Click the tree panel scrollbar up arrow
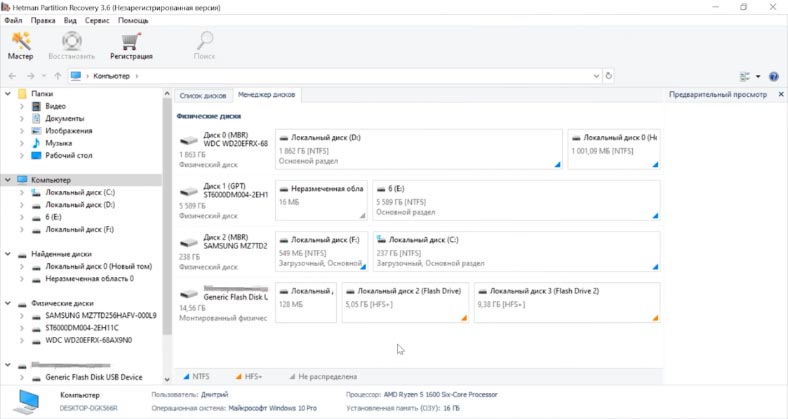The width and height of the screenshot is (788, 419). tap(167, 94)
